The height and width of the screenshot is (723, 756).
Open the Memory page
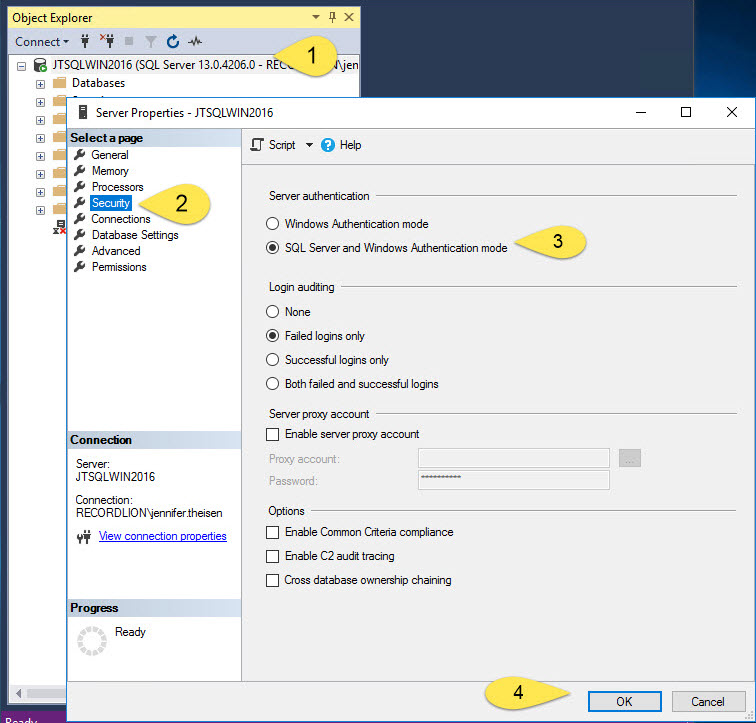click(x=110, y=171)
